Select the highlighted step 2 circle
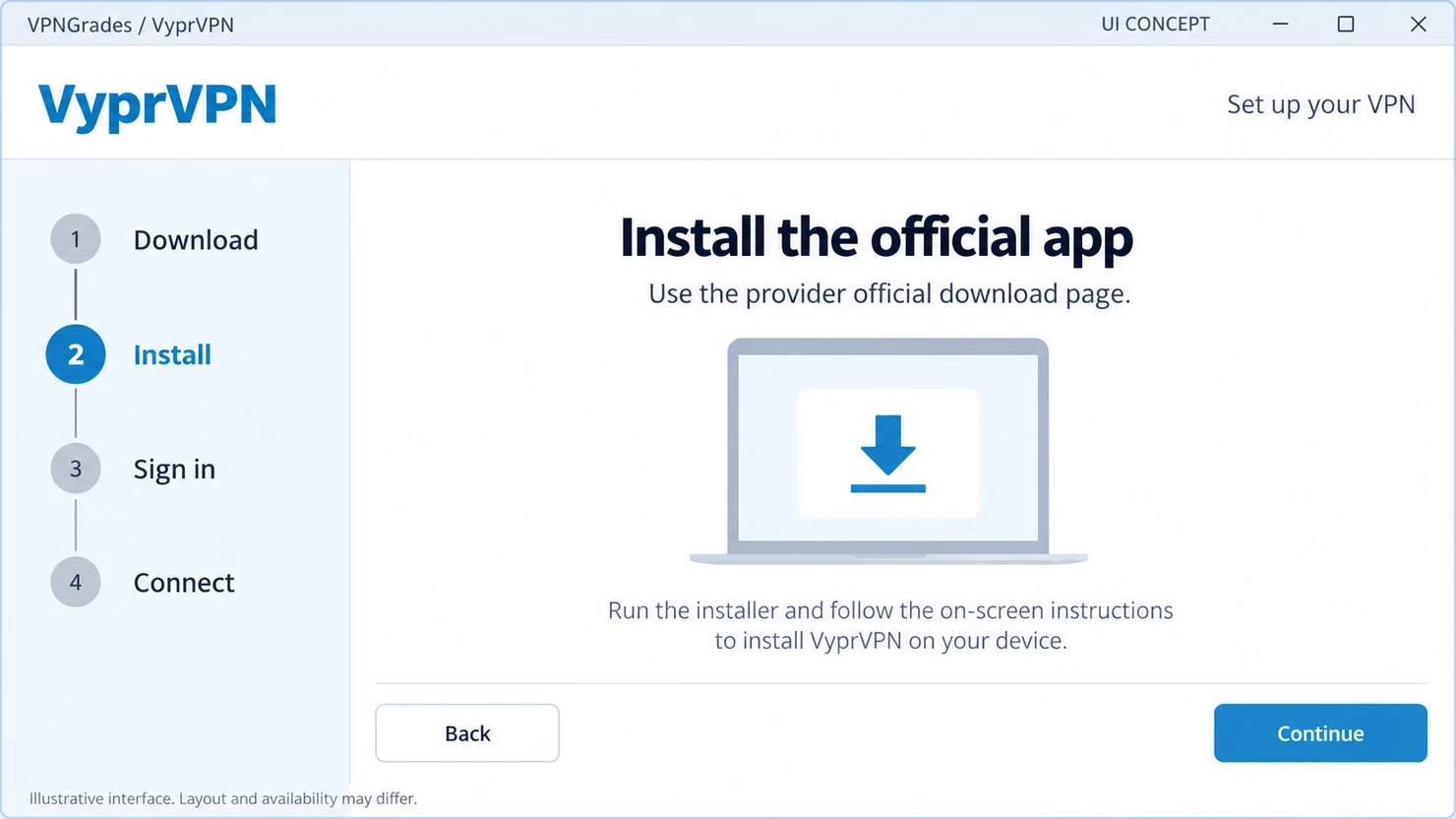This screenshot has width=1456, height=819. click(76, 354)
